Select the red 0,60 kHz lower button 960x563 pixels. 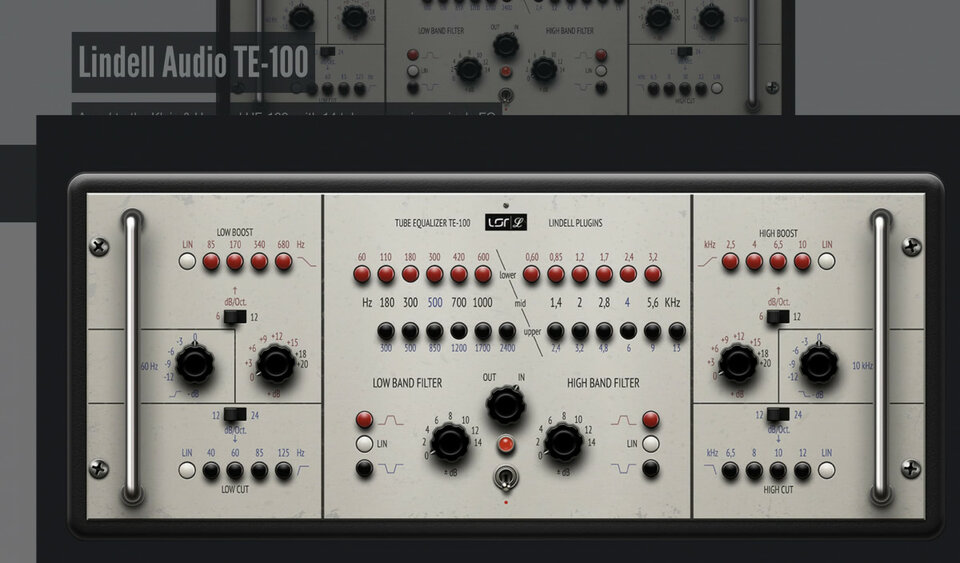click(x=531, y=274)
